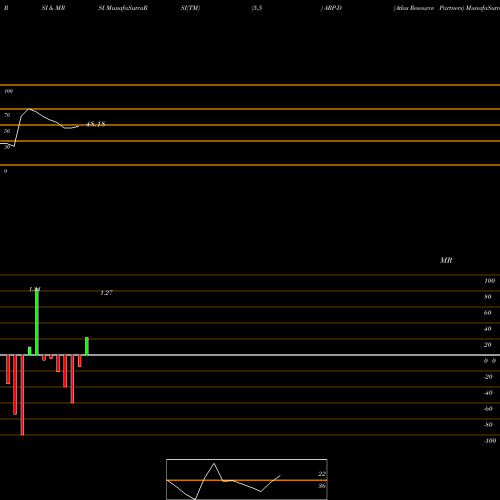
Task: Click the 22 label in mini chart
Action: [x=322, y=474]
